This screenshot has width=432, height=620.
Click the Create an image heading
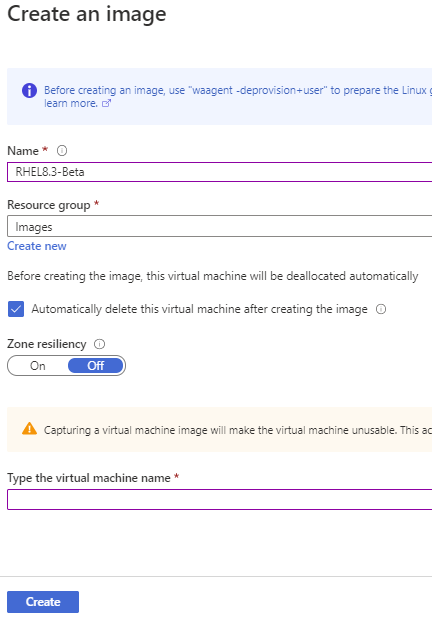[x=87, y=14]
